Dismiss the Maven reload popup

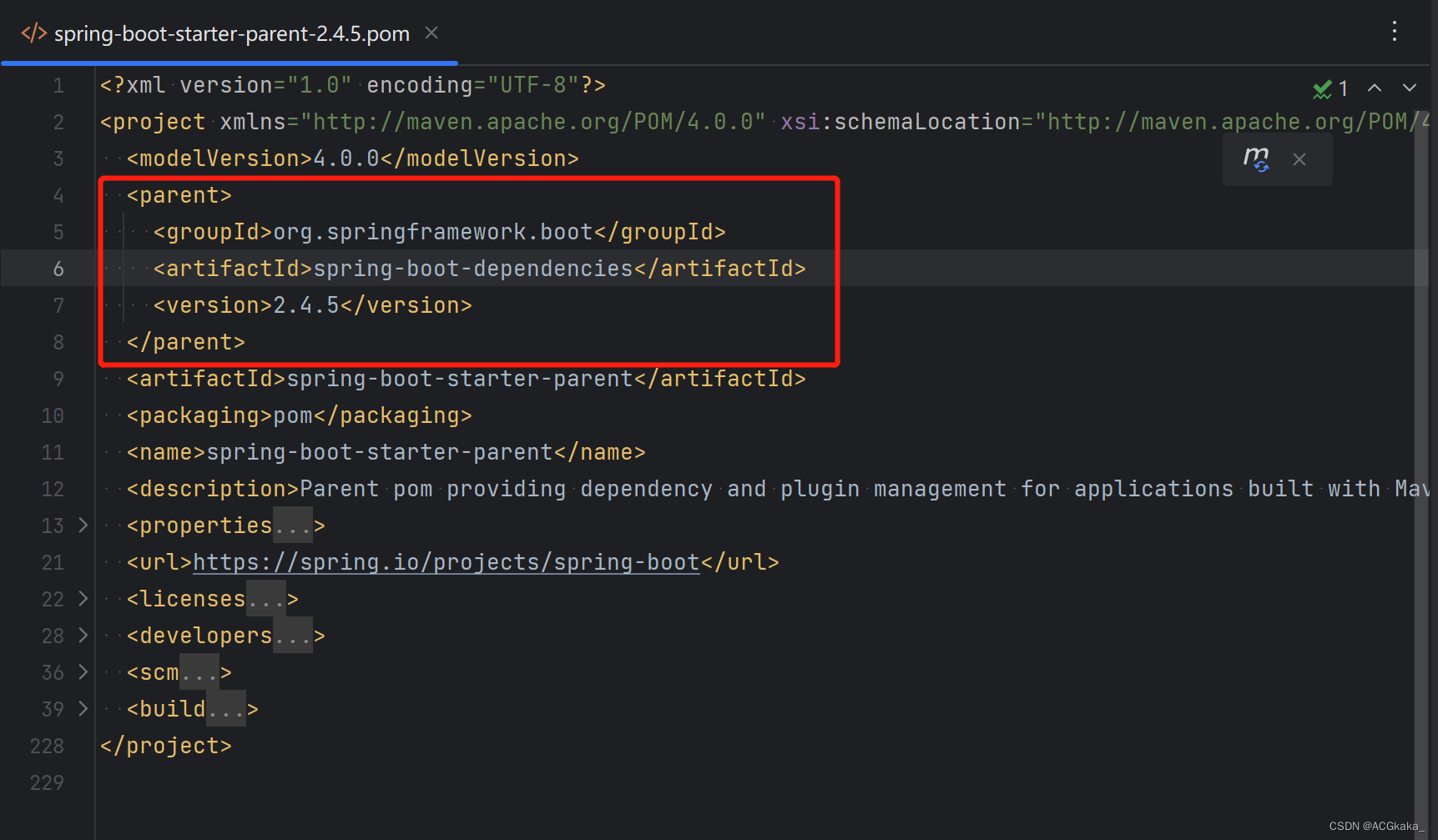(x=1299, y=159)
